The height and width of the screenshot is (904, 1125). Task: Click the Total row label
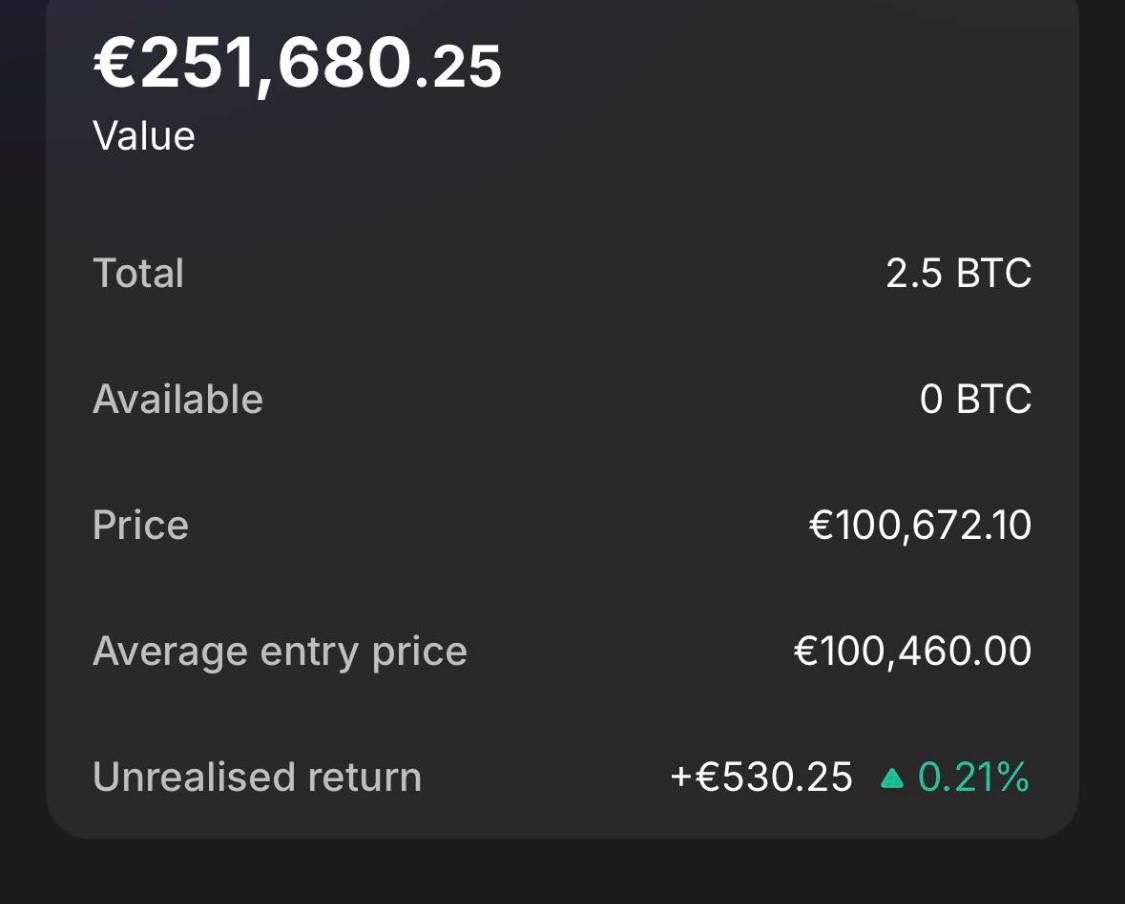[138, 273]
